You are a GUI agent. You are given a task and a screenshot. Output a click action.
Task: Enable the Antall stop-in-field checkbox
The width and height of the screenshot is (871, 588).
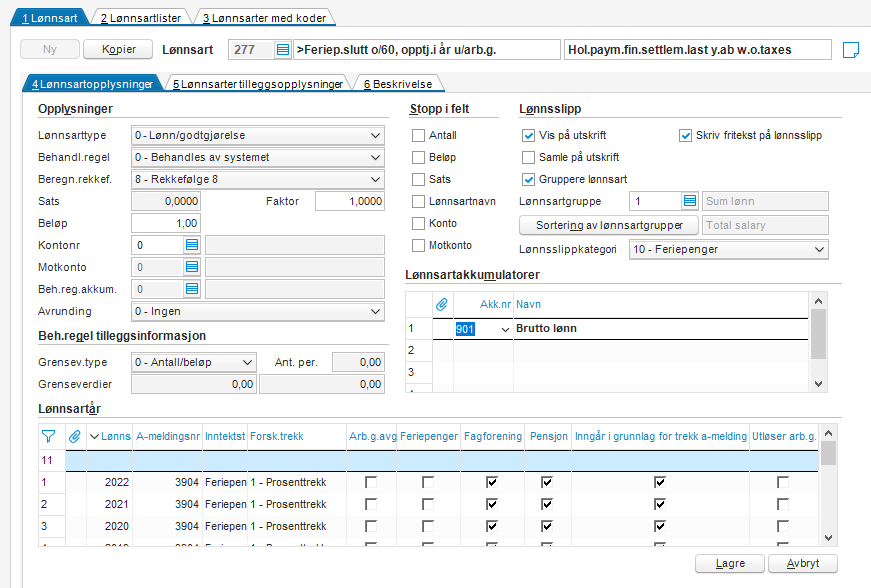pos(418,135)
